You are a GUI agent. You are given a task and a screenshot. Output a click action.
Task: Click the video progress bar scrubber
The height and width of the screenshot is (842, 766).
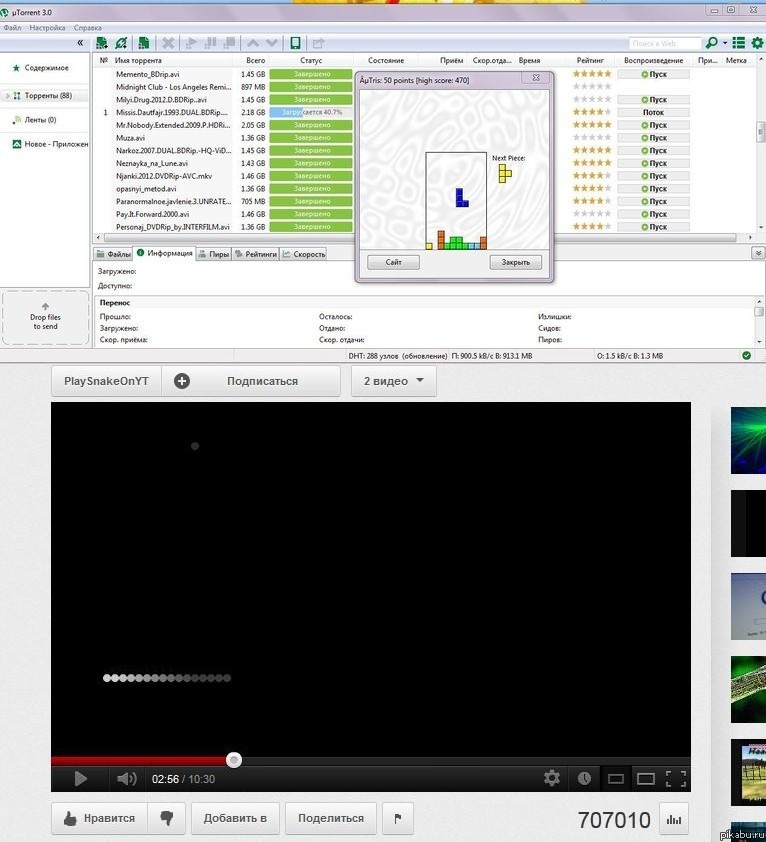(x=234, y=760)
